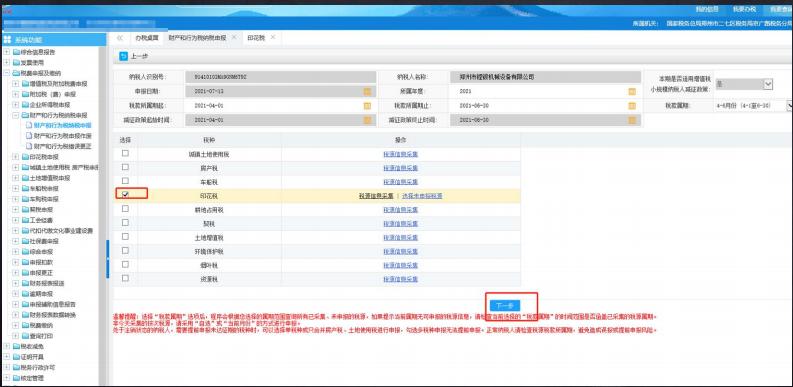Check the 房产税 checkbox
793x387 pixels.
coord(125,167)
